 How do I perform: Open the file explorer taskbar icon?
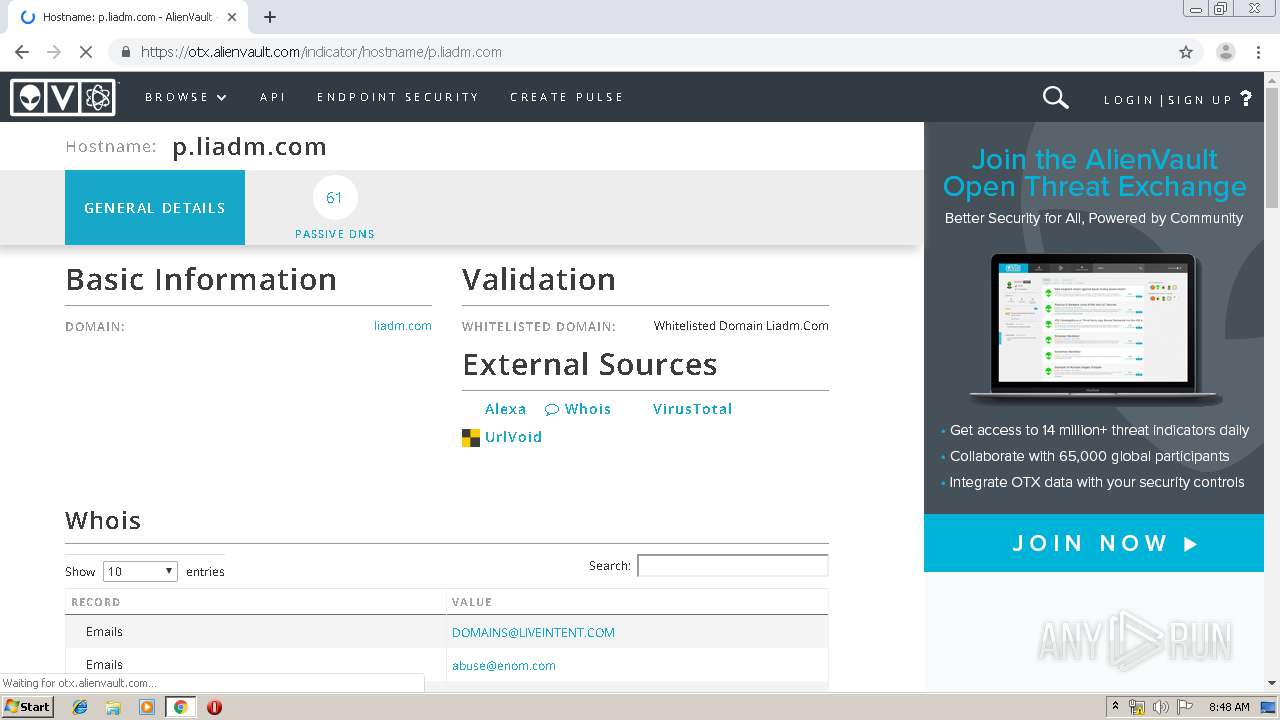[113, 707]
